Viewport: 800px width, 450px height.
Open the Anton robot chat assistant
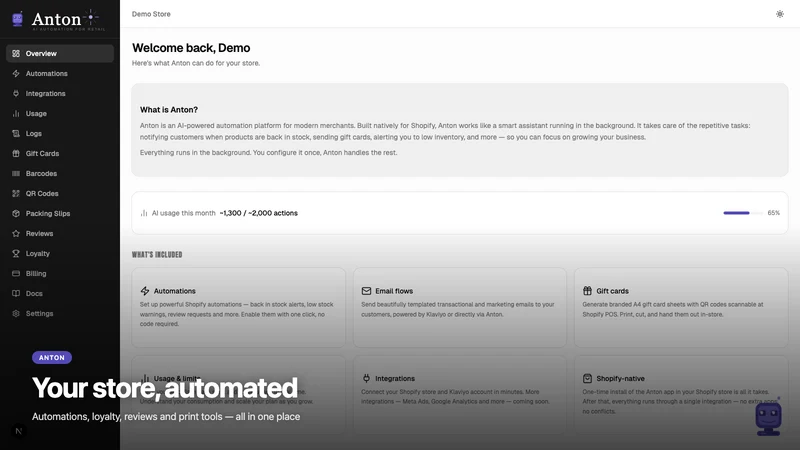[768, 418]
